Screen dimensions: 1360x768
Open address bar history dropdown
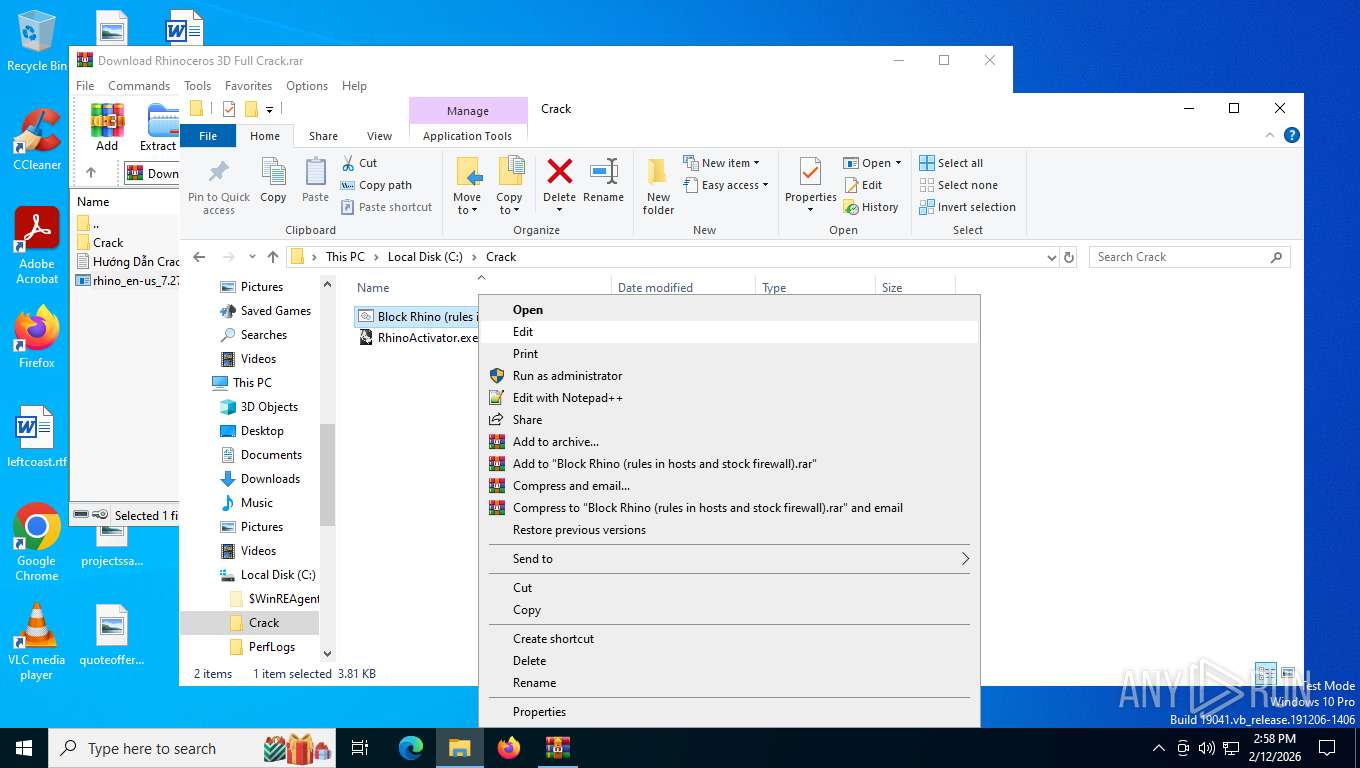pos(1051,257)
